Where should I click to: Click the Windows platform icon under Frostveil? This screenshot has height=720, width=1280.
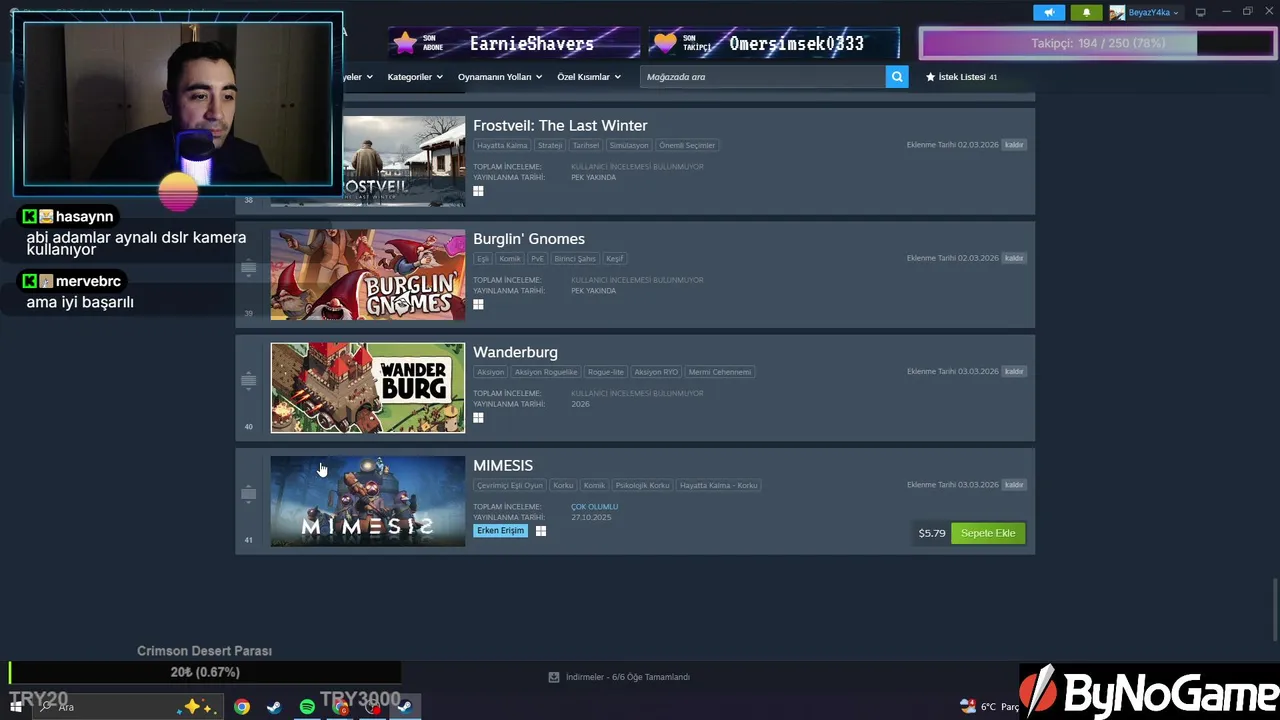pos(478,191)
